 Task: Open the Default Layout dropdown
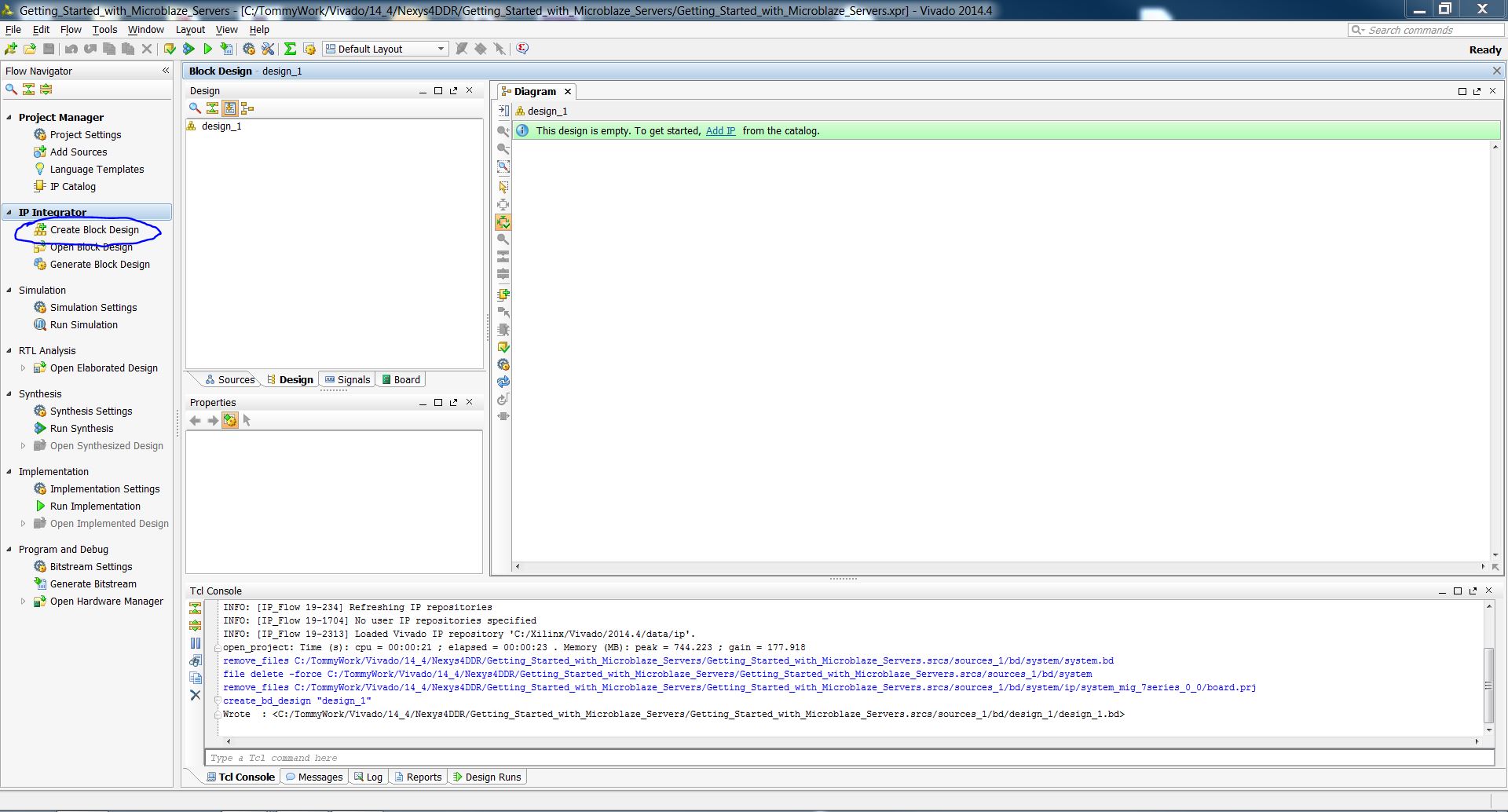click(386, 49)
